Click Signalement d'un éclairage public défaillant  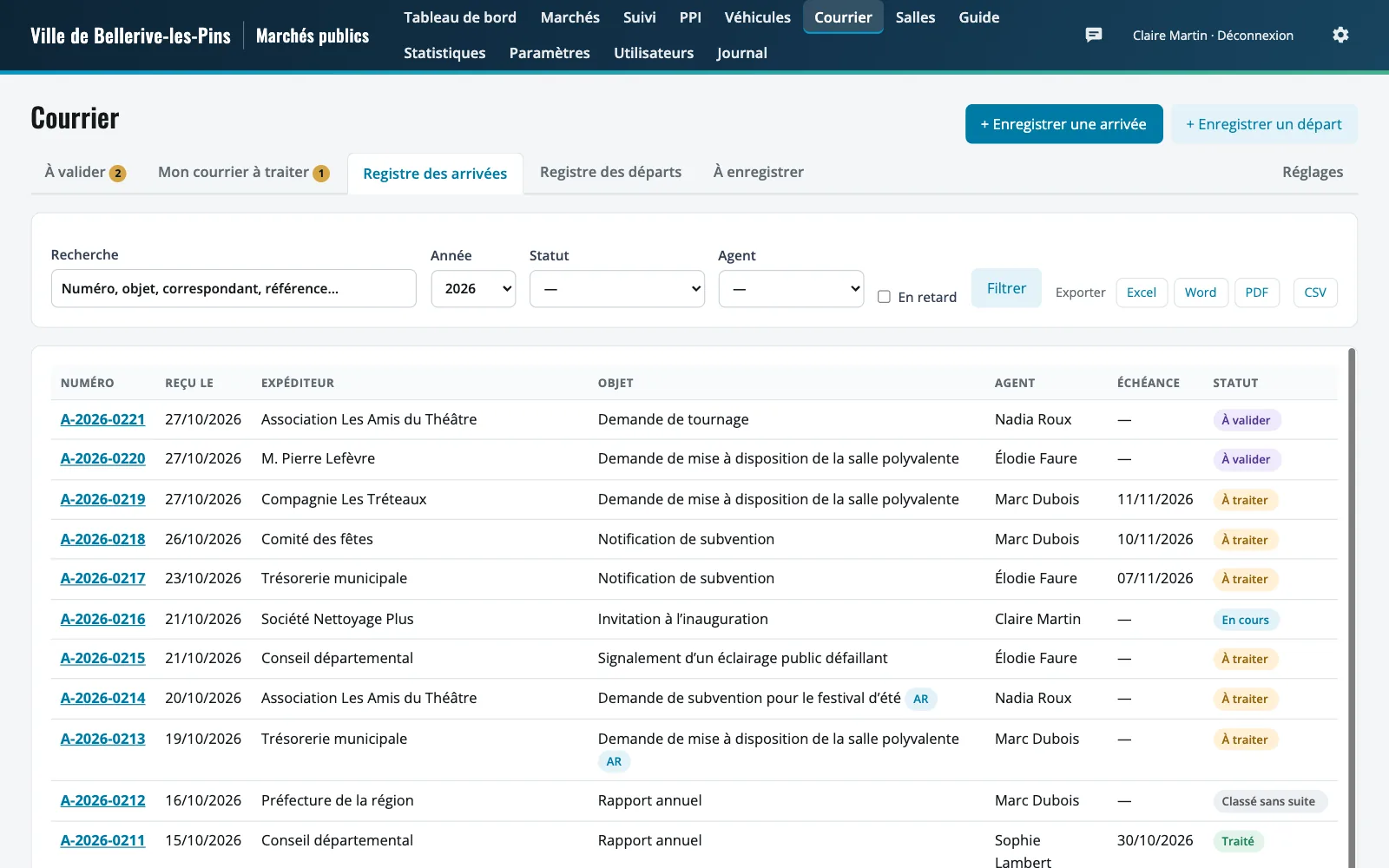coord(742,658)
